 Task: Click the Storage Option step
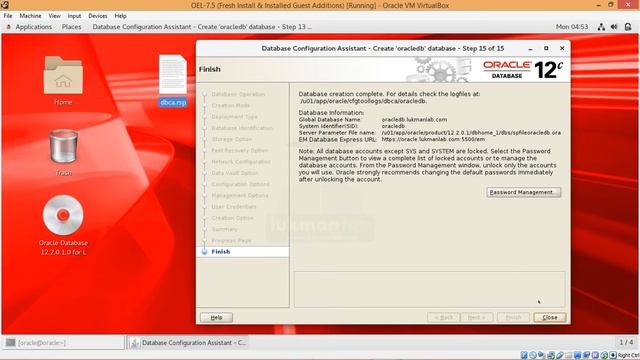[231, 139]
